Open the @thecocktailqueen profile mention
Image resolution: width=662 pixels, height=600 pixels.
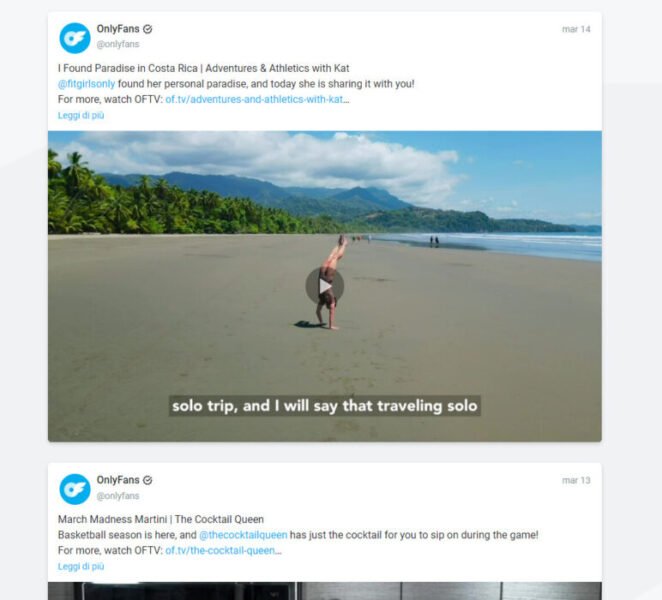coord(243,535)
